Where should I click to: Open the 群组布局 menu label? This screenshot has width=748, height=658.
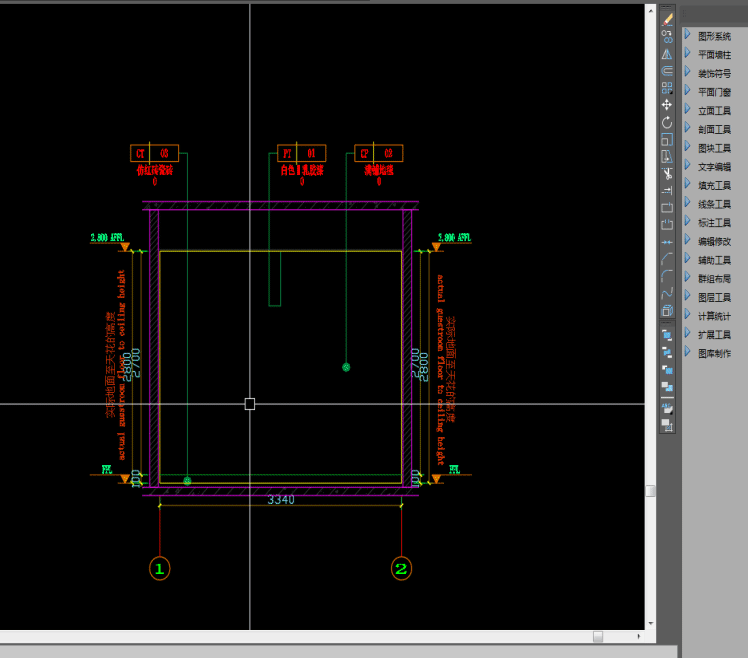[x=714, y=279]
